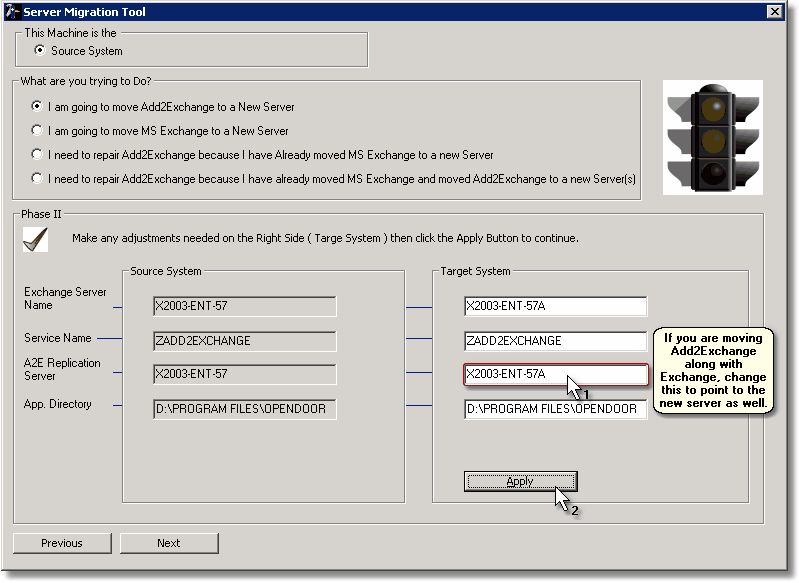799x583 pixels.
Task: Click the Source Service Name ZADD2EXCHANGE field
Action: click(x=245, y=341)
